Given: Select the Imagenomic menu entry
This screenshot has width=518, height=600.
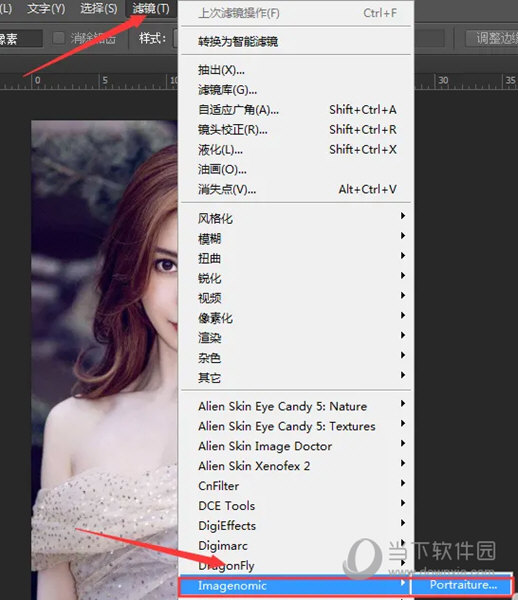Looking at the screenshot, I should [x=295, y=585].
